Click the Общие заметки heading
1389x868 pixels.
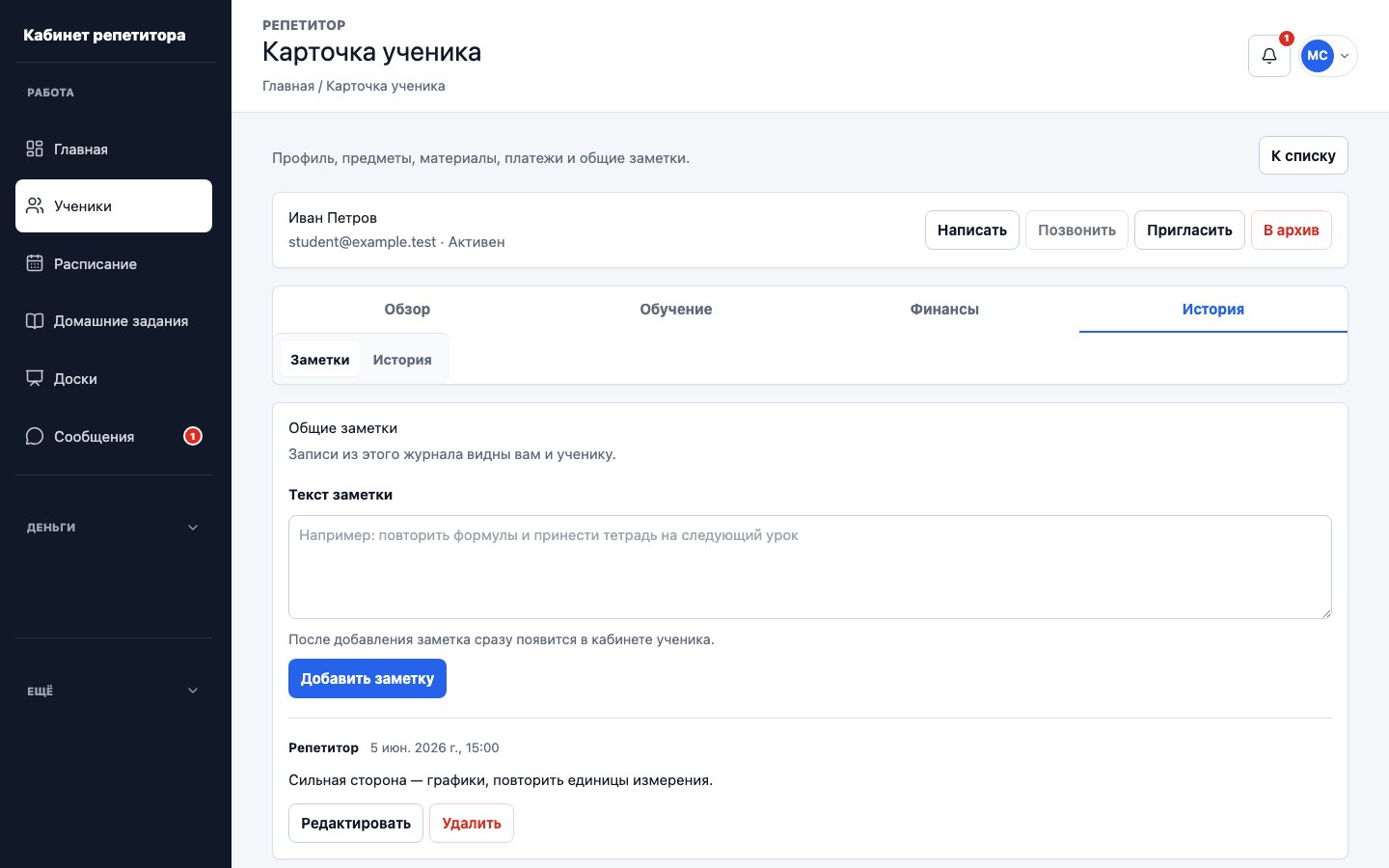pos(343,428)
